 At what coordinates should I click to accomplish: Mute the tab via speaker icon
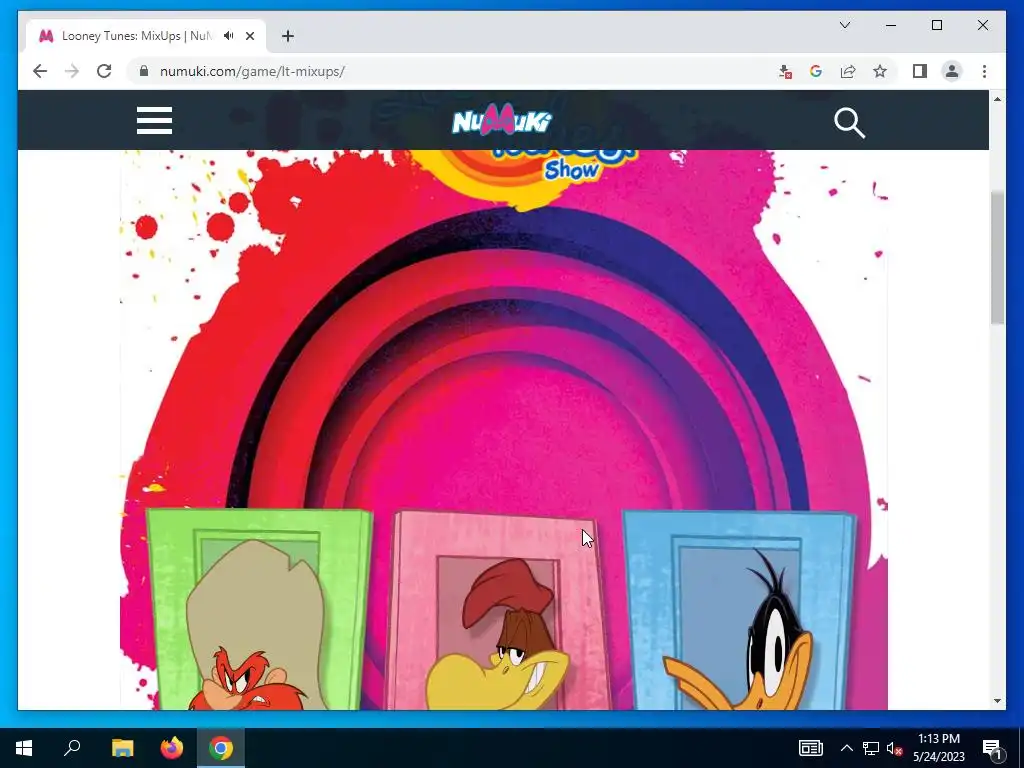pyautogui.click(x=229, y=36)
